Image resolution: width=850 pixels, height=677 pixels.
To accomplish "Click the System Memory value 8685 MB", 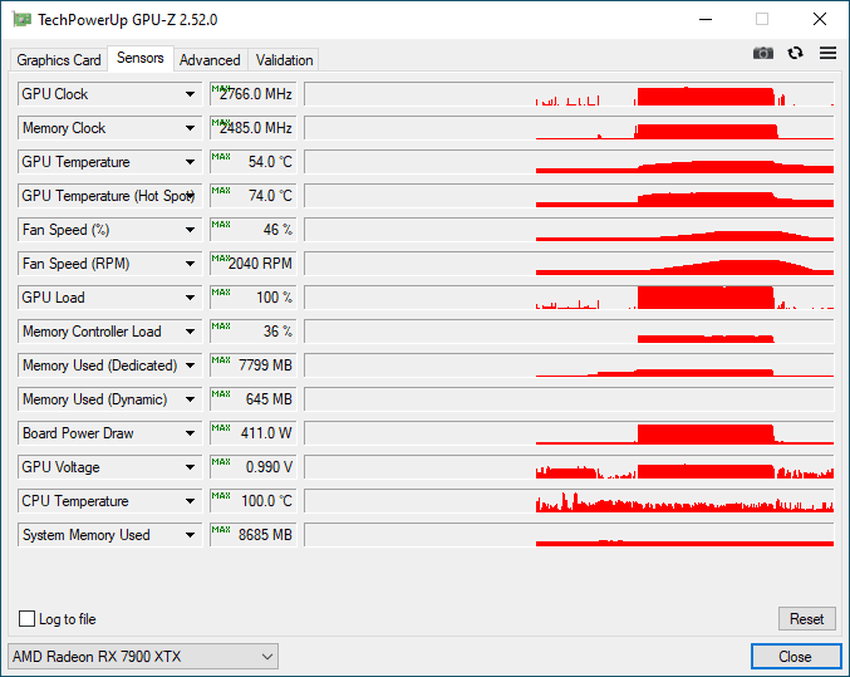I will [253, 535].
